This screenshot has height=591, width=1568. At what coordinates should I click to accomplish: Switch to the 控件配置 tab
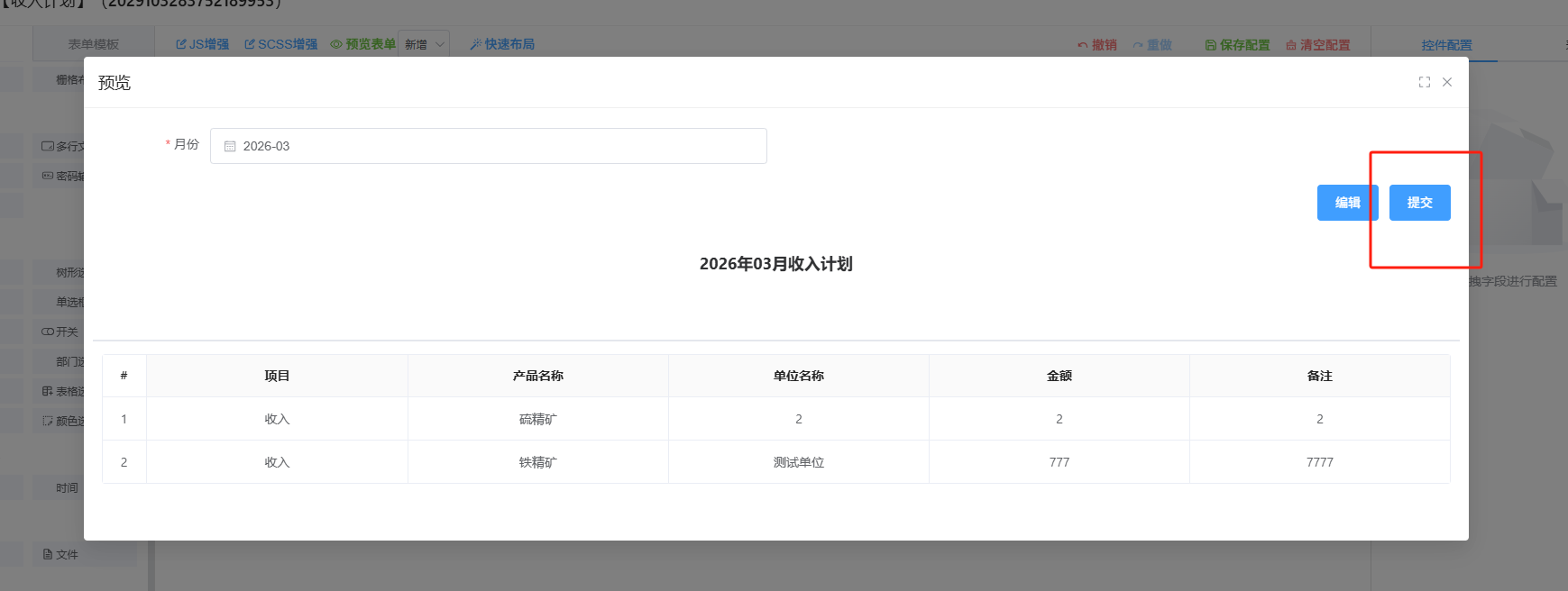1446,45
